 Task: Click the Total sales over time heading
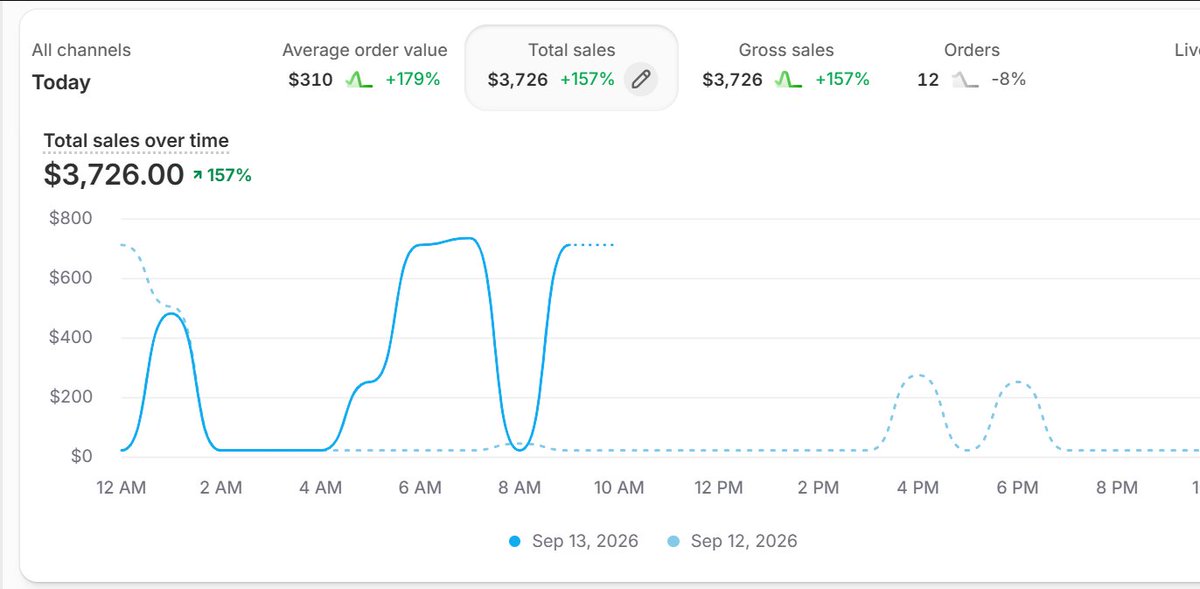tap(136, 141)
